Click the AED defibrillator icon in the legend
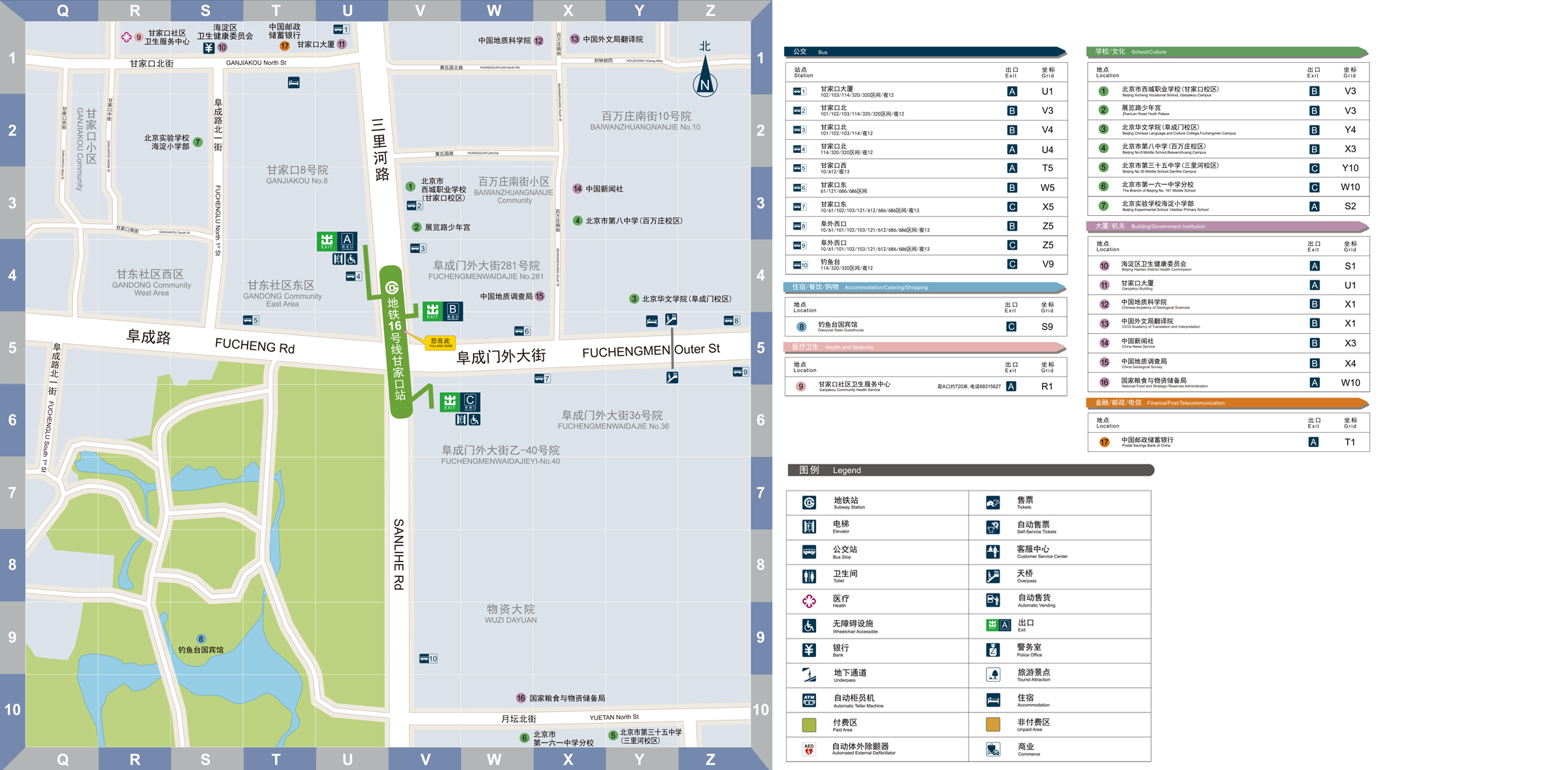 pos(809,749)
